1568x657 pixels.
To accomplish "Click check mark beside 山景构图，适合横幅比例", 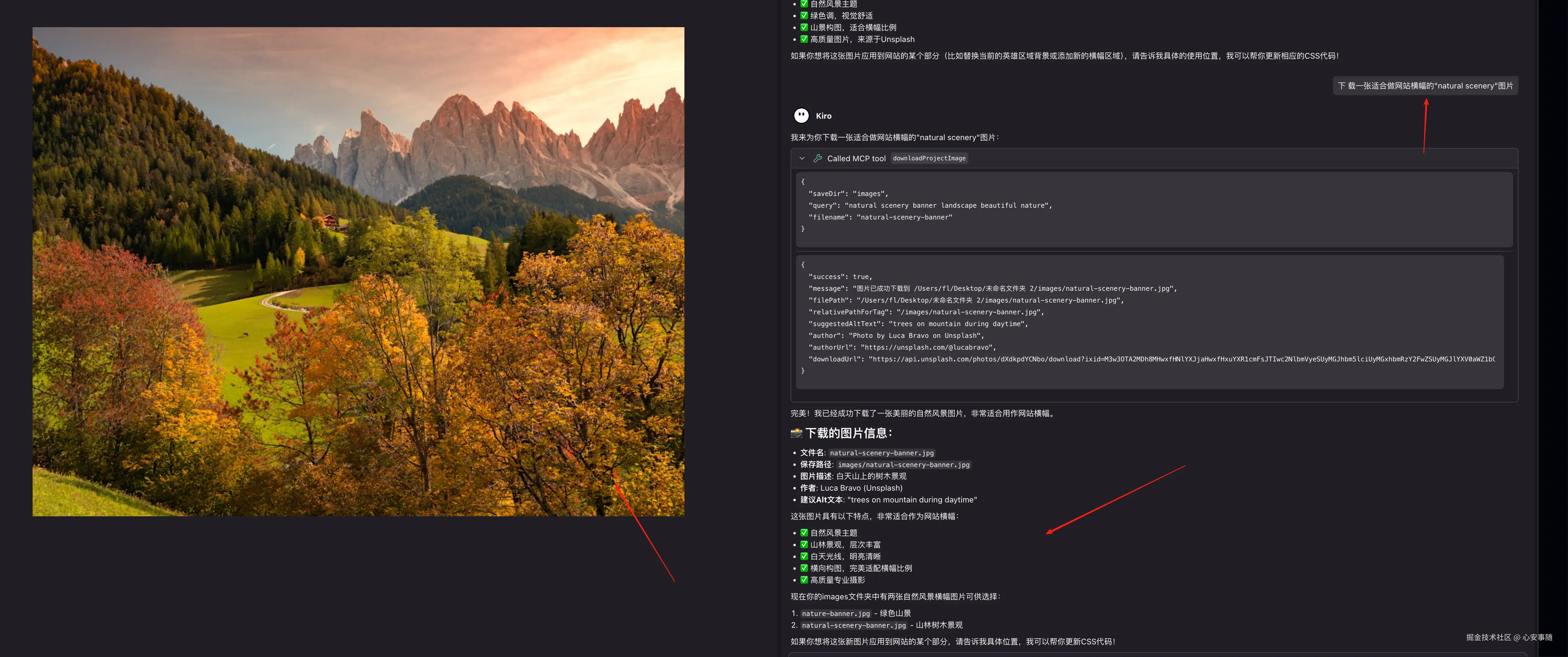I will click(x=804, y=27).
